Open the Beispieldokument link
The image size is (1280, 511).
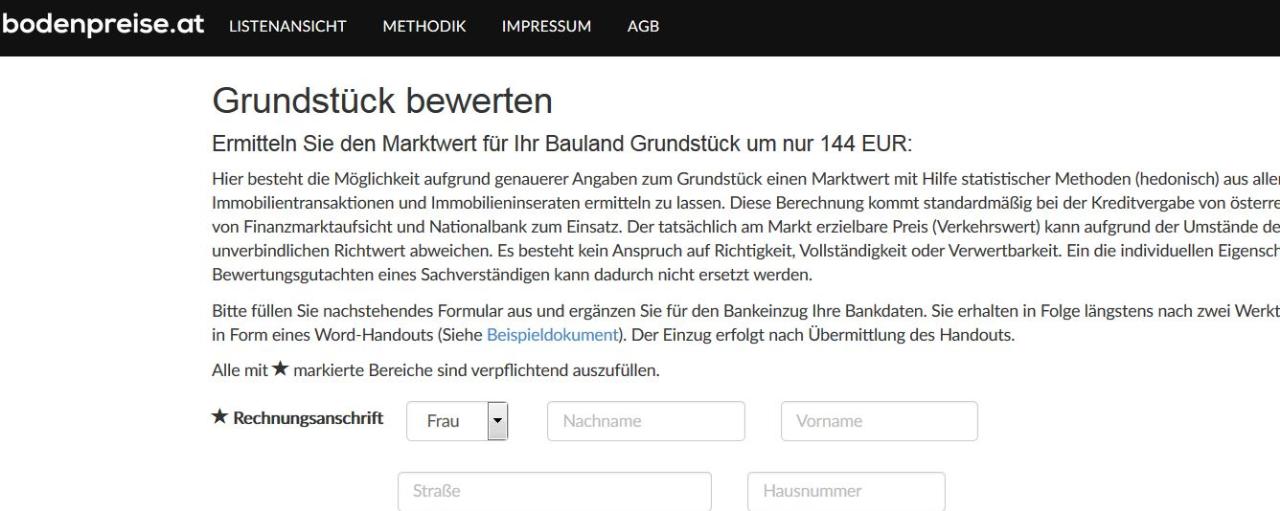(x=552, y=335)
